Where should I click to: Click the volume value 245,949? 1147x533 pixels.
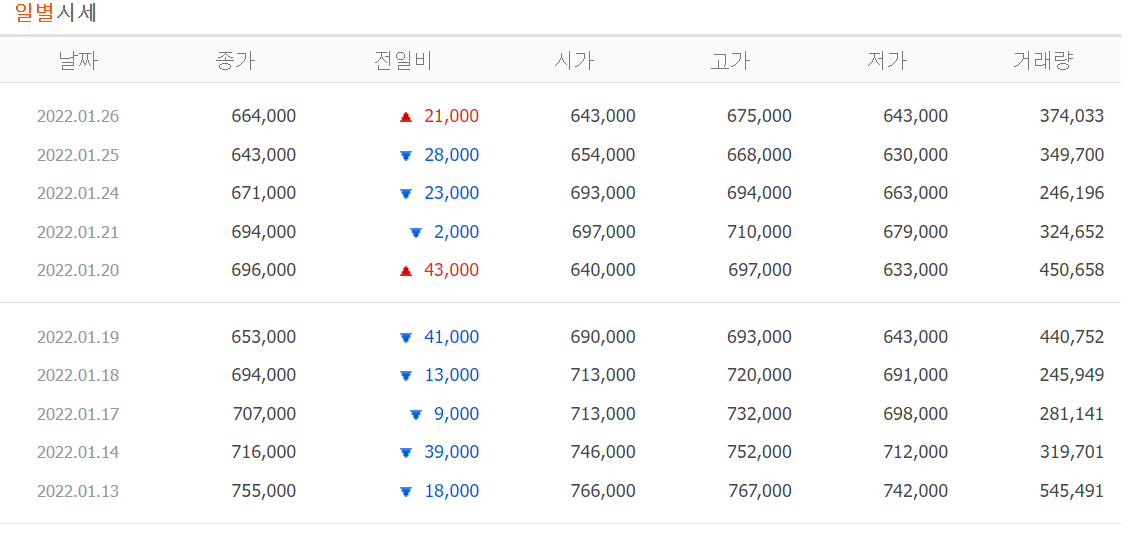[1072, 375]
